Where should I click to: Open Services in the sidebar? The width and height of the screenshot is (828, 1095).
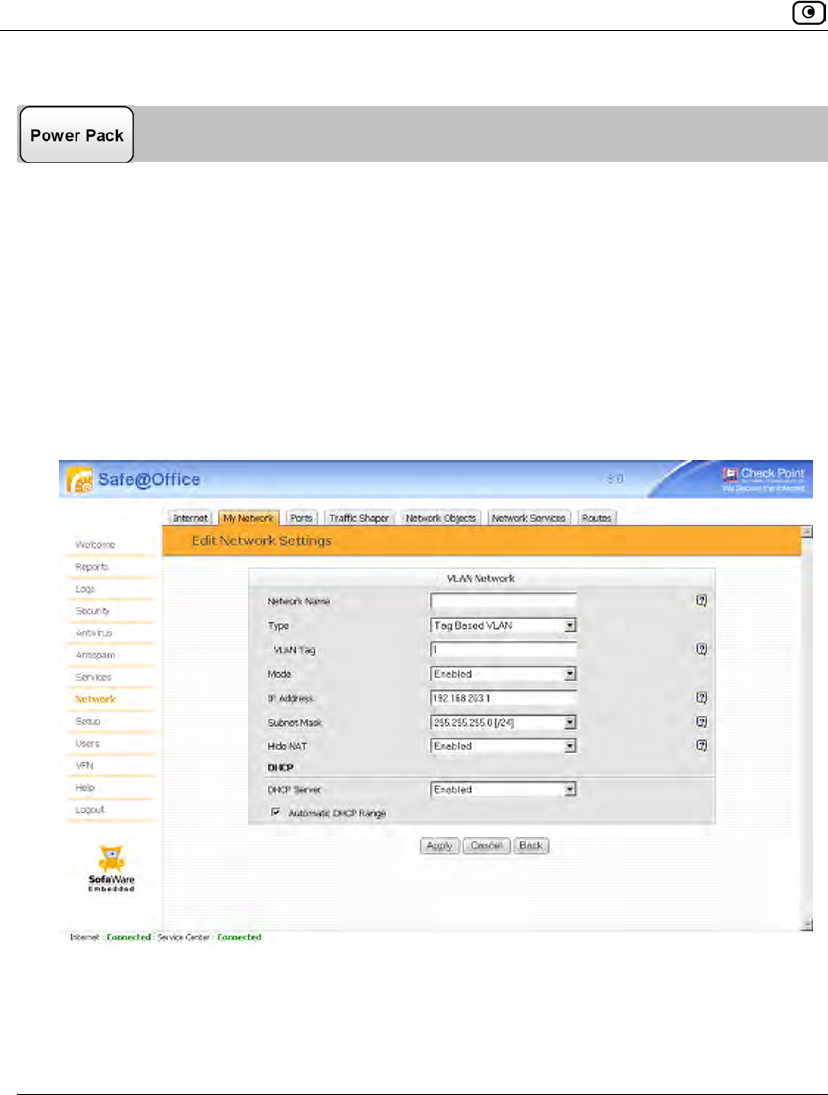(x=94, y=677)
